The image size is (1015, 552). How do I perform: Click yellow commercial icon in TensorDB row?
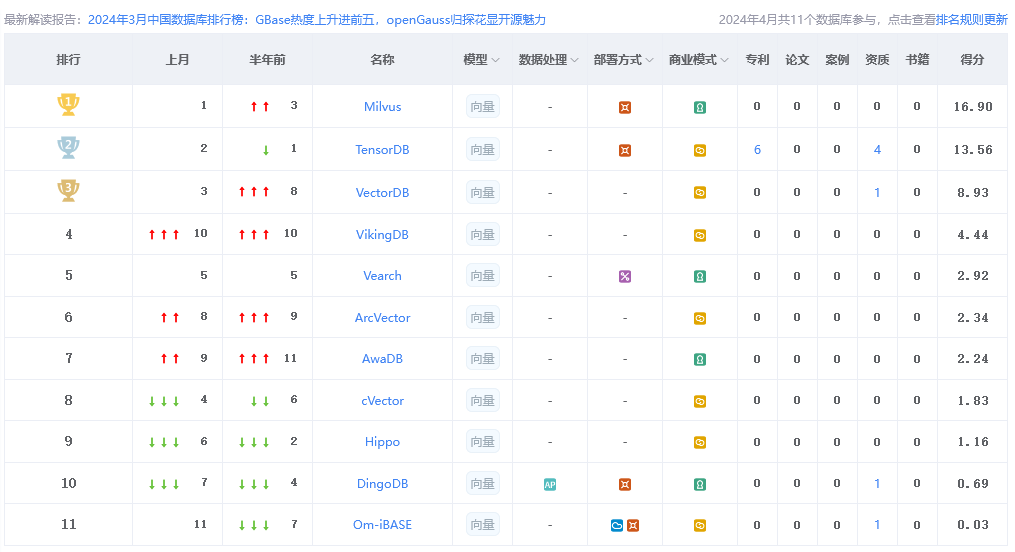click(700, 150)
